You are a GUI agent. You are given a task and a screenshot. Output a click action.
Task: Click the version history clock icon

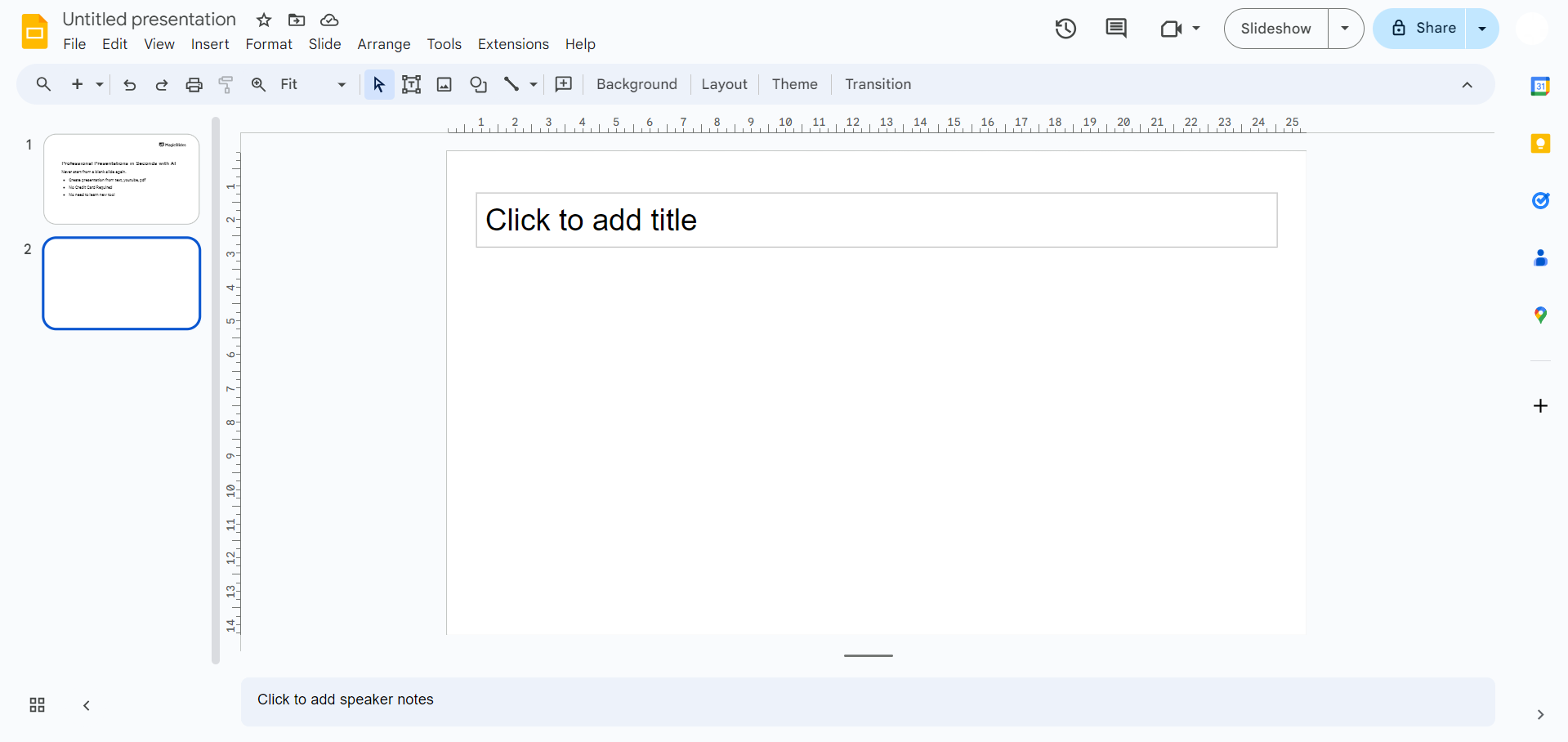1065,29
